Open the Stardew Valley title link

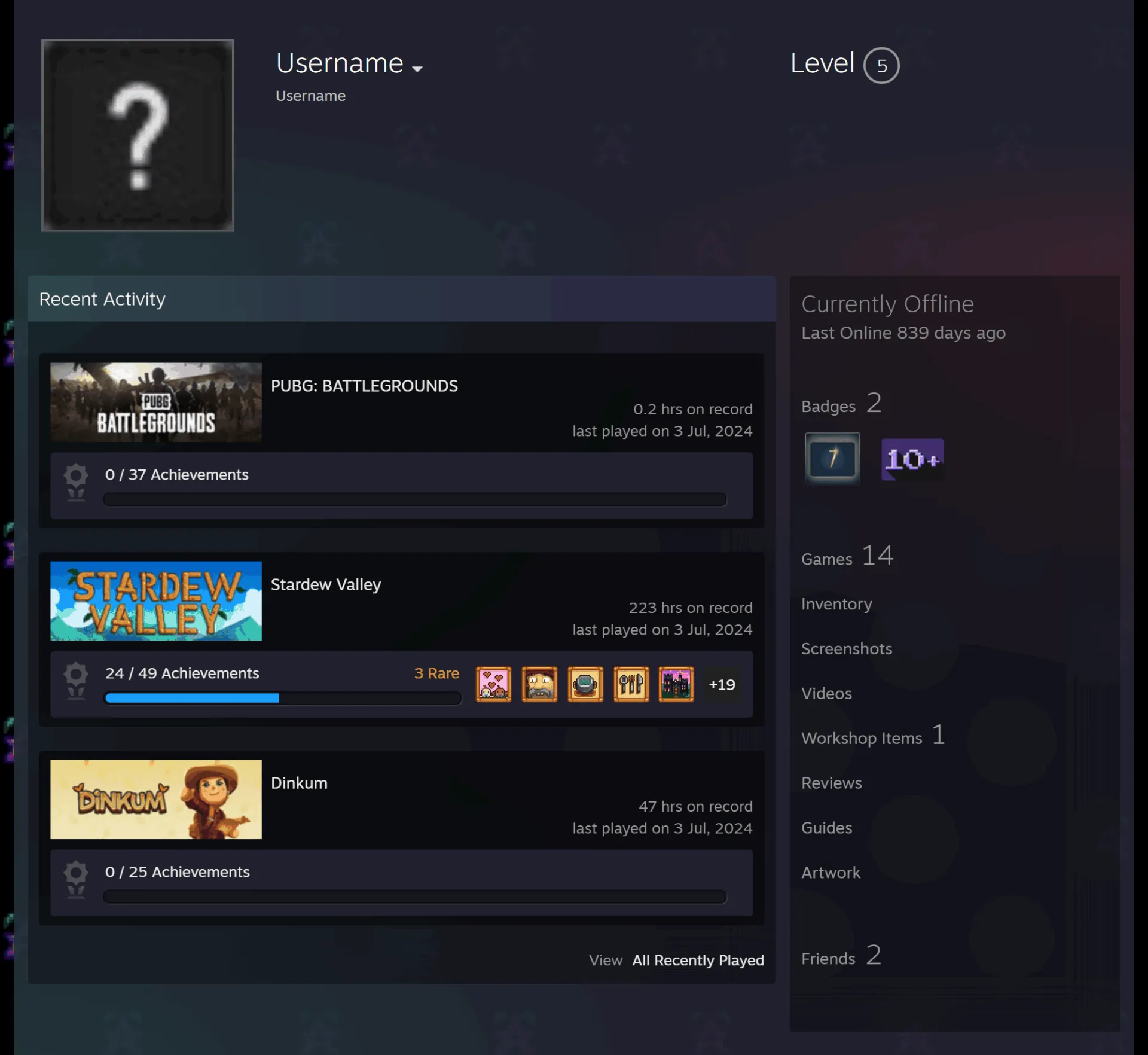[x=326, y=584]
